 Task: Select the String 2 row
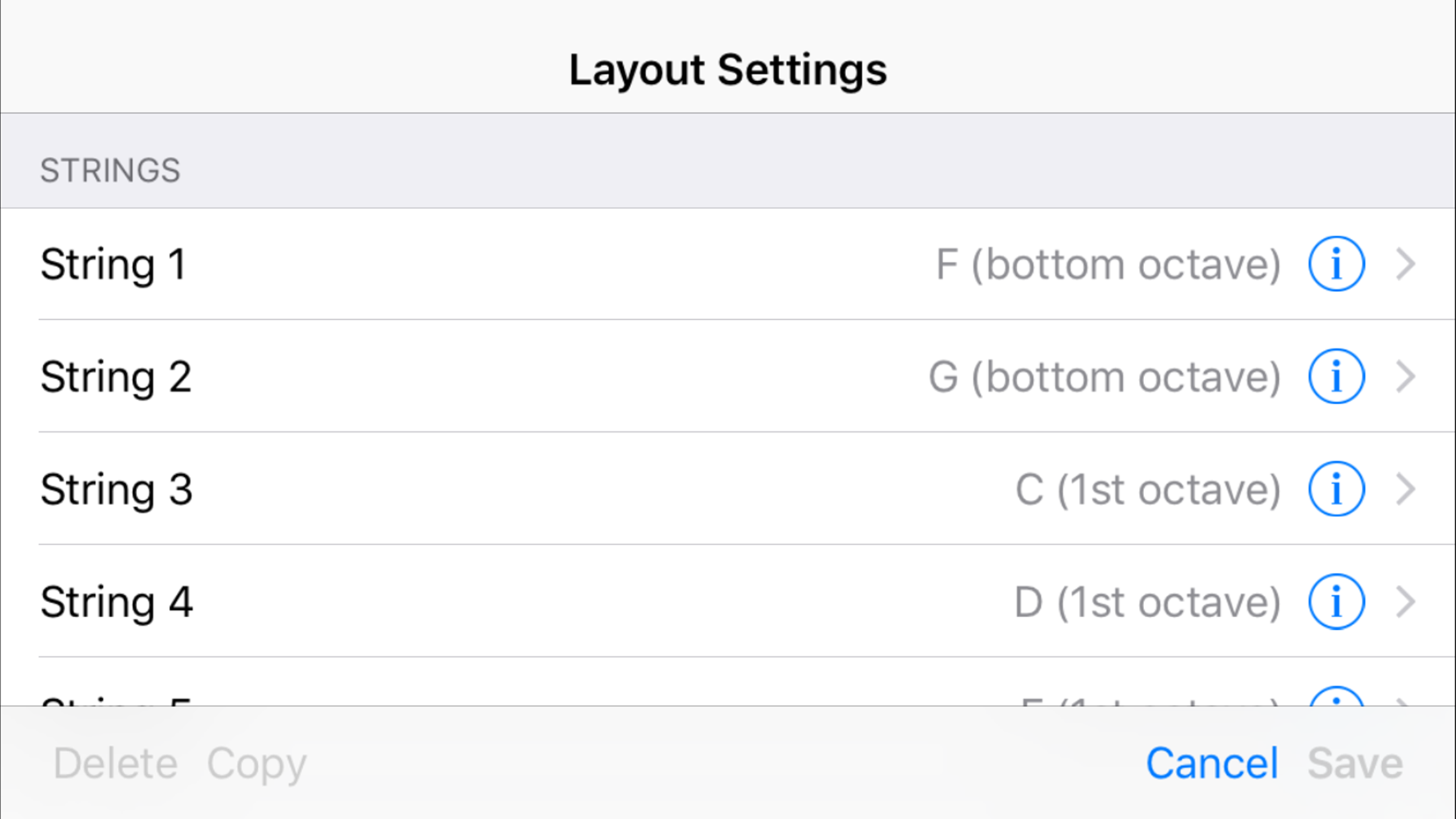tap(462, 376)
